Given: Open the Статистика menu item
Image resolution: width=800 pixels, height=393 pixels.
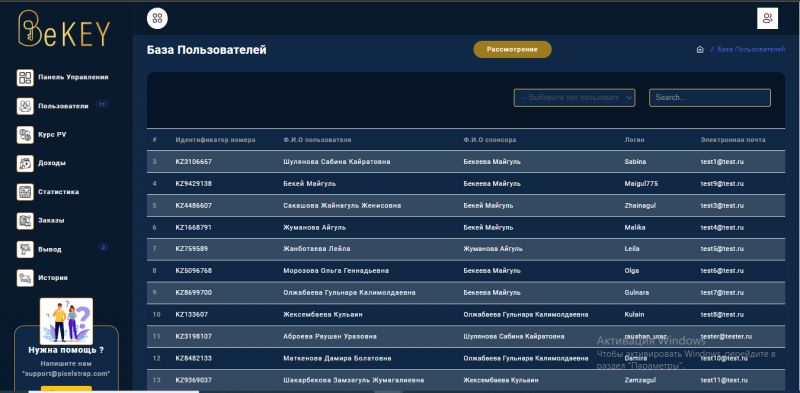Looking at the screenshot, I should [58, 192].
